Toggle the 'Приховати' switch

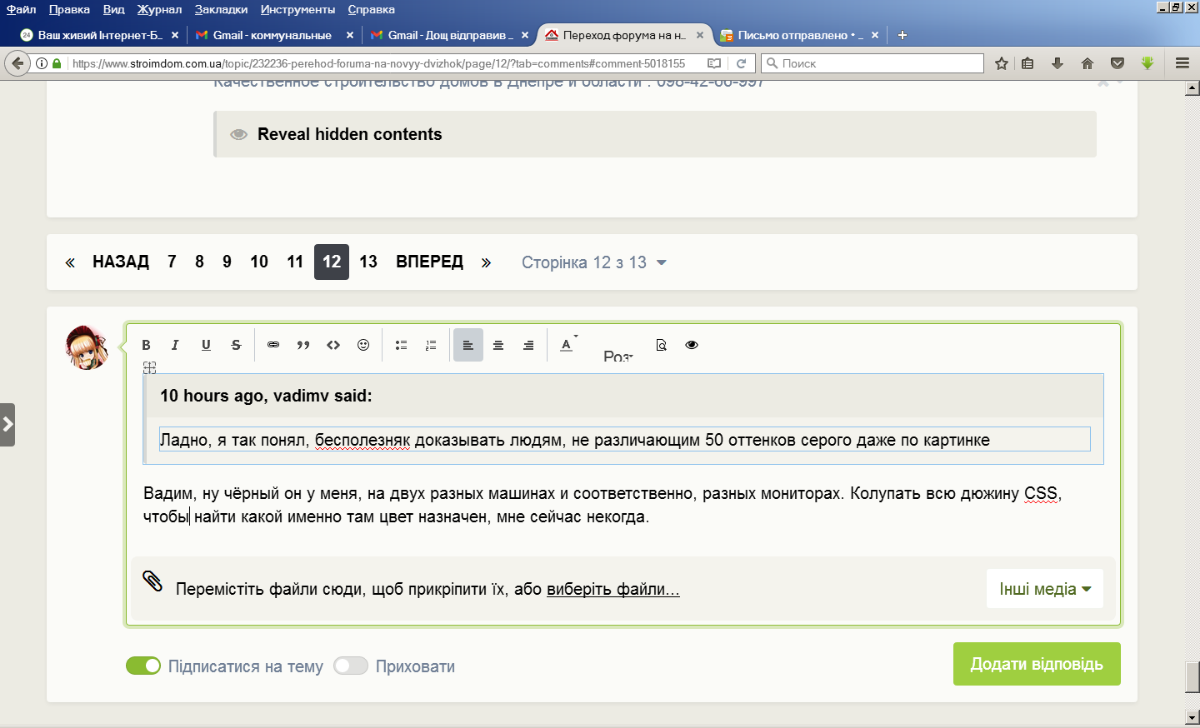click(x=351, y=666)
